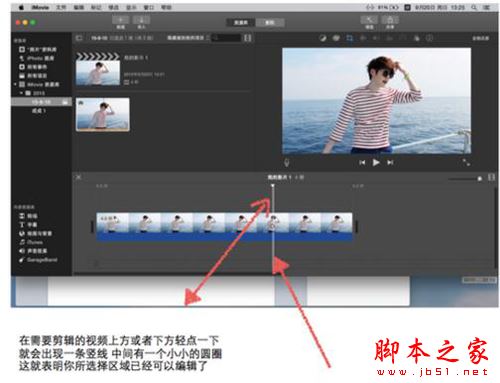500x383 pixels.
Task: Jump to the next clip in viewer
Action: point(390,163)
